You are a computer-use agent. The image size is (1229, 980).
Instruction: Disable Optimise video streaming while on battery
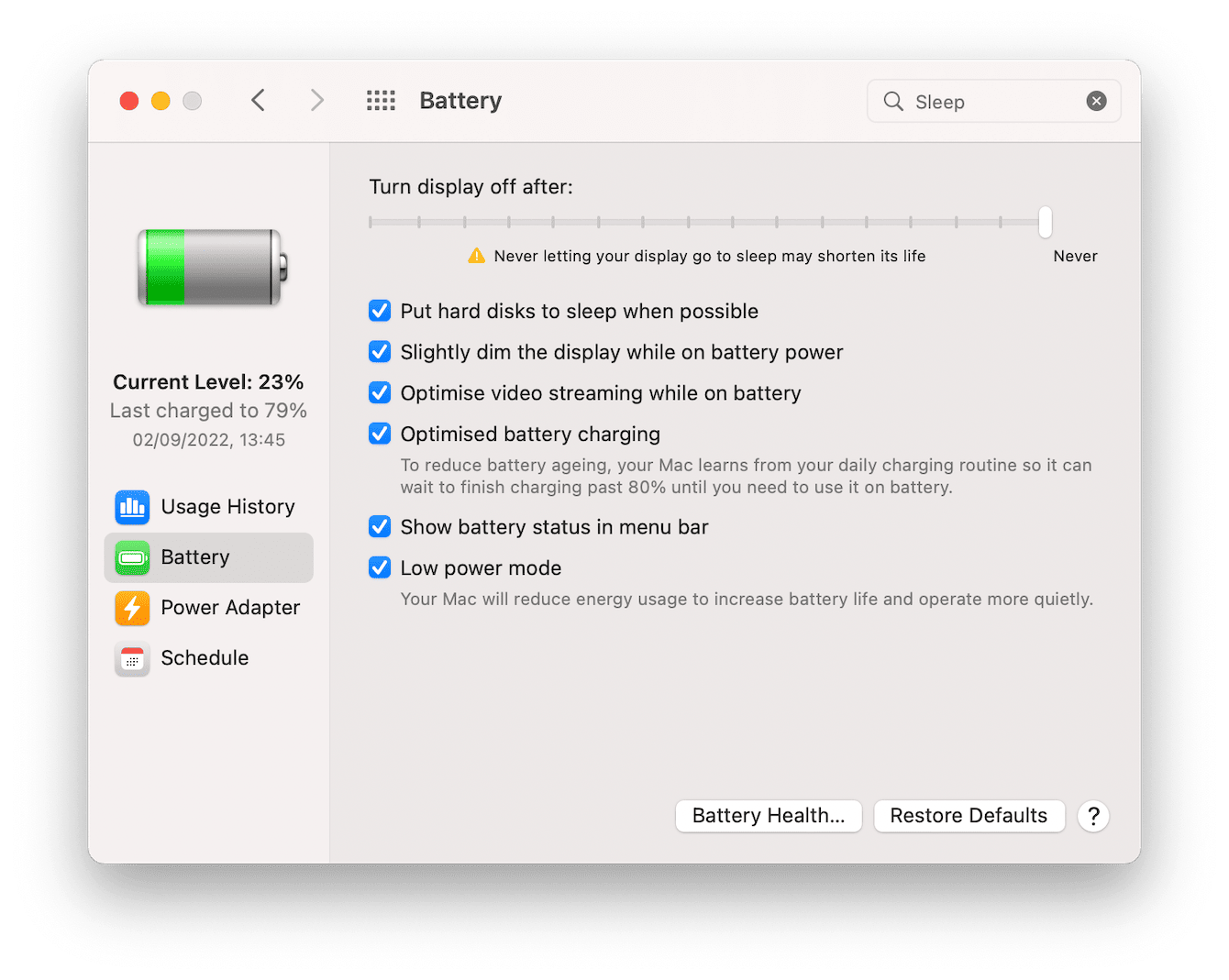click(379, 392)
